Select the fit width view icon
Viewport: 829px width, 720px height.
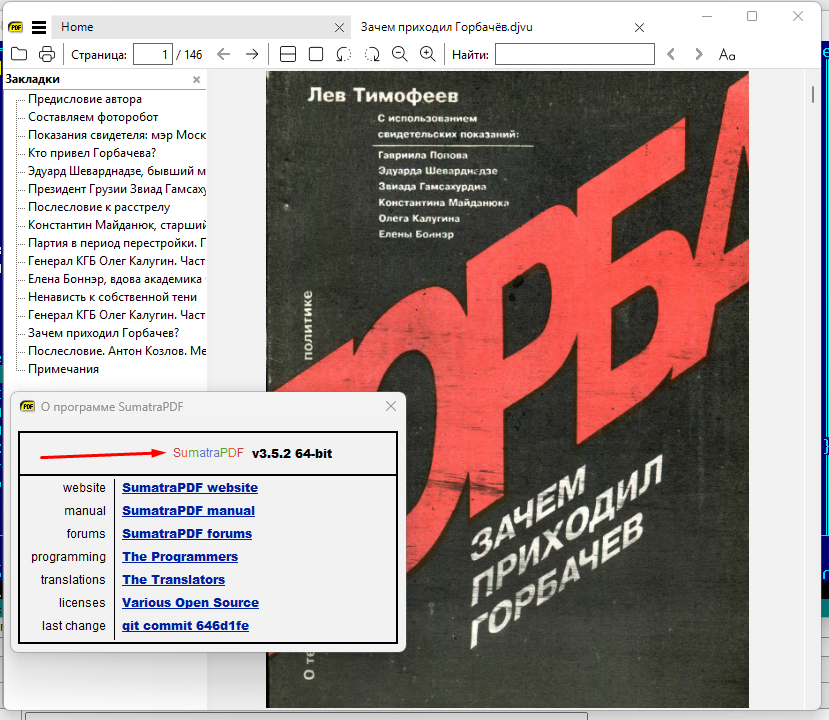click(288, 54)
